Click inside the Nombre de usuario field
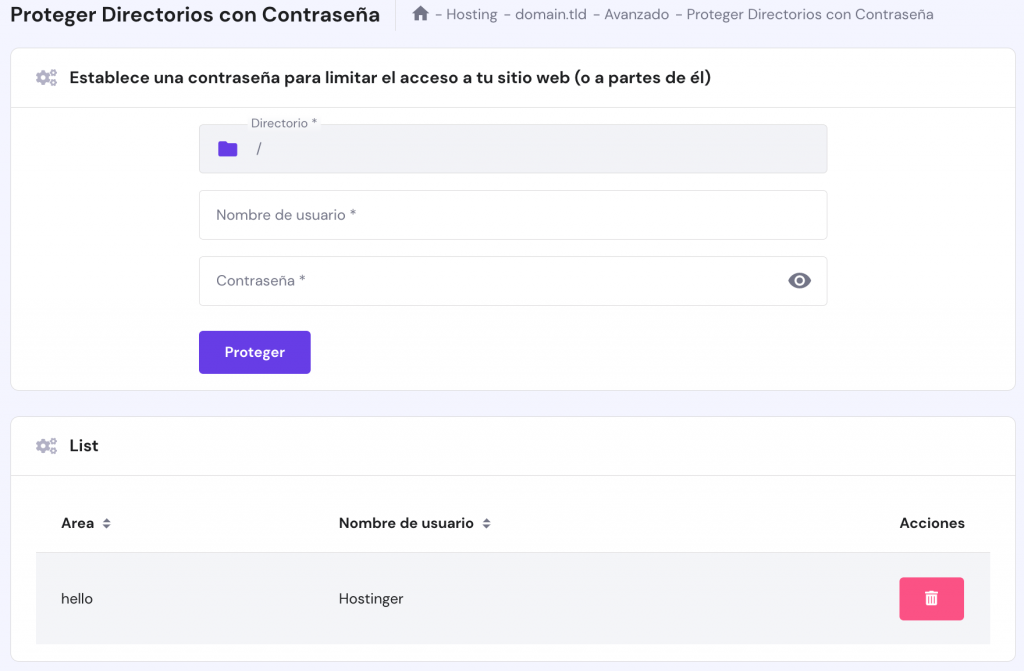The image size is (1024, 671). [x=513, y=215]
